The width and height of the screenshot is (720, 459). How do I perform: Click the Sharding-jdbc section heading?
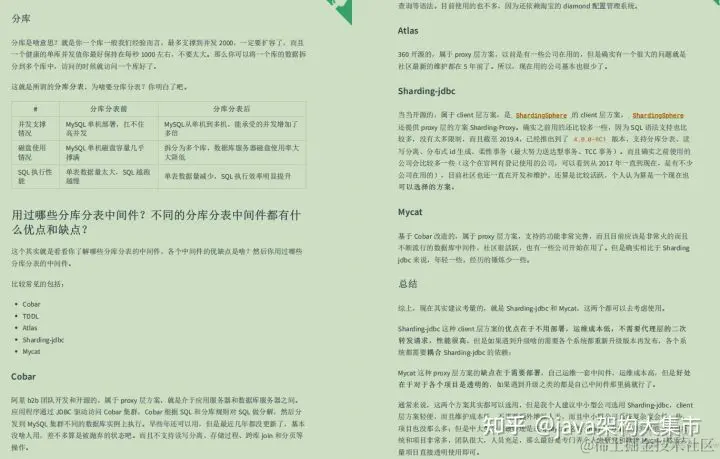[x=427, y=91]
